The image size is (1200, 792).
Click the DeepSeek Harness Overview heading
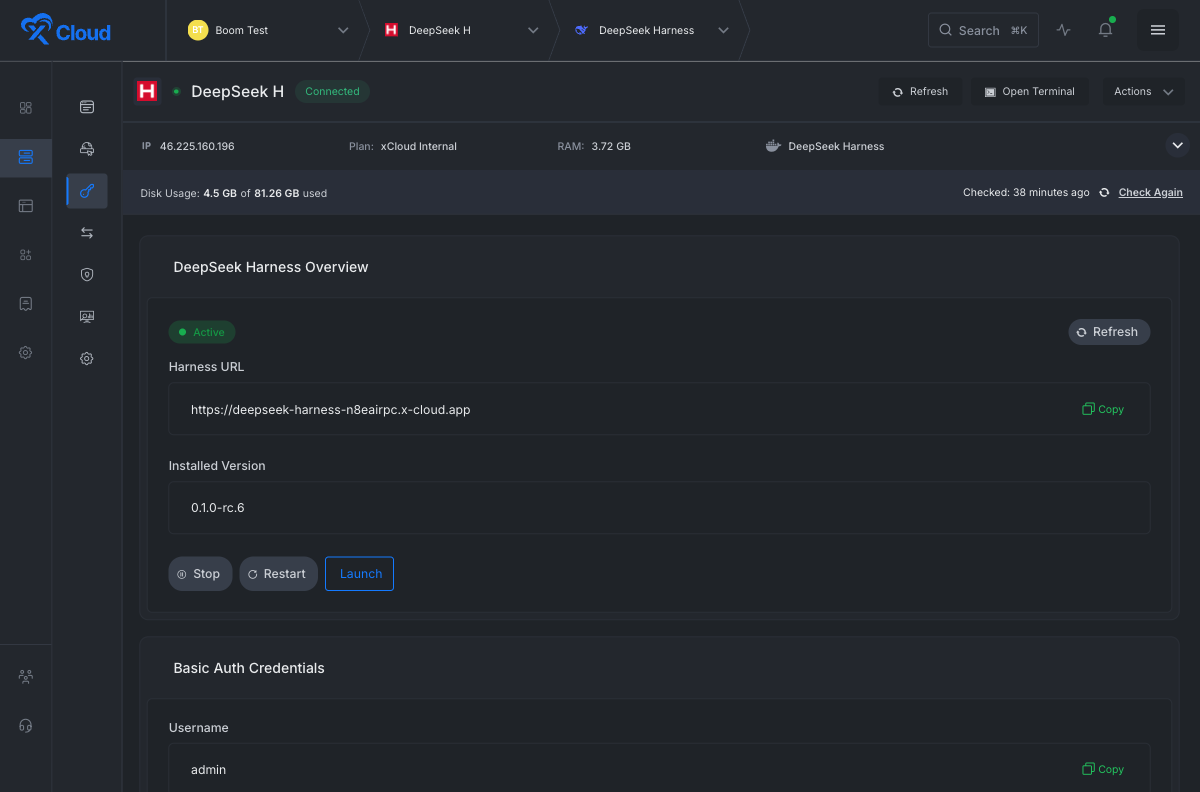click(271, 267)
